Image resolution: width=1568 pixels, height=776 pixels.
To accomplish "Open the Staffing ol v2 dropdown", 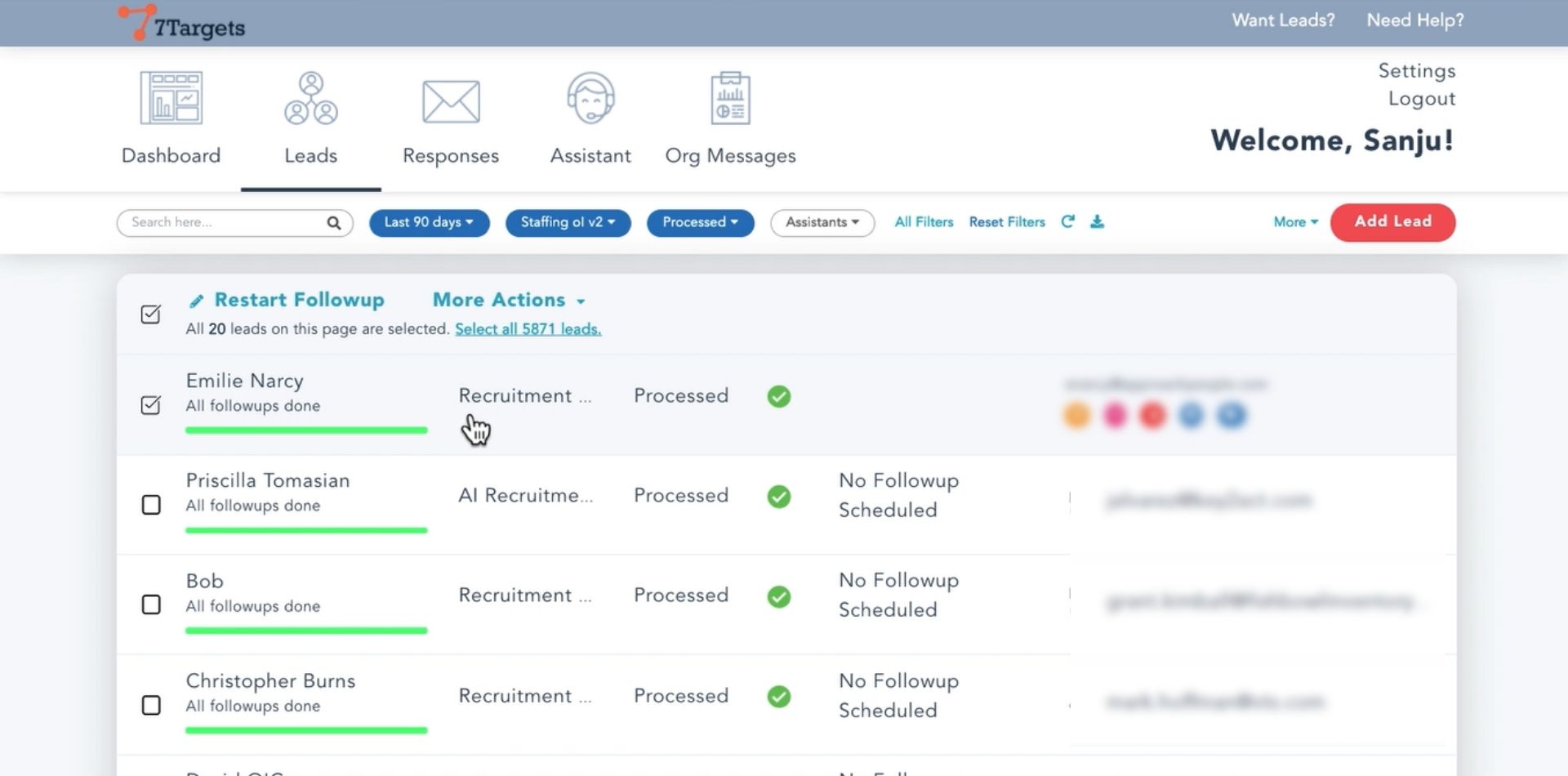I will coord(568,222).
